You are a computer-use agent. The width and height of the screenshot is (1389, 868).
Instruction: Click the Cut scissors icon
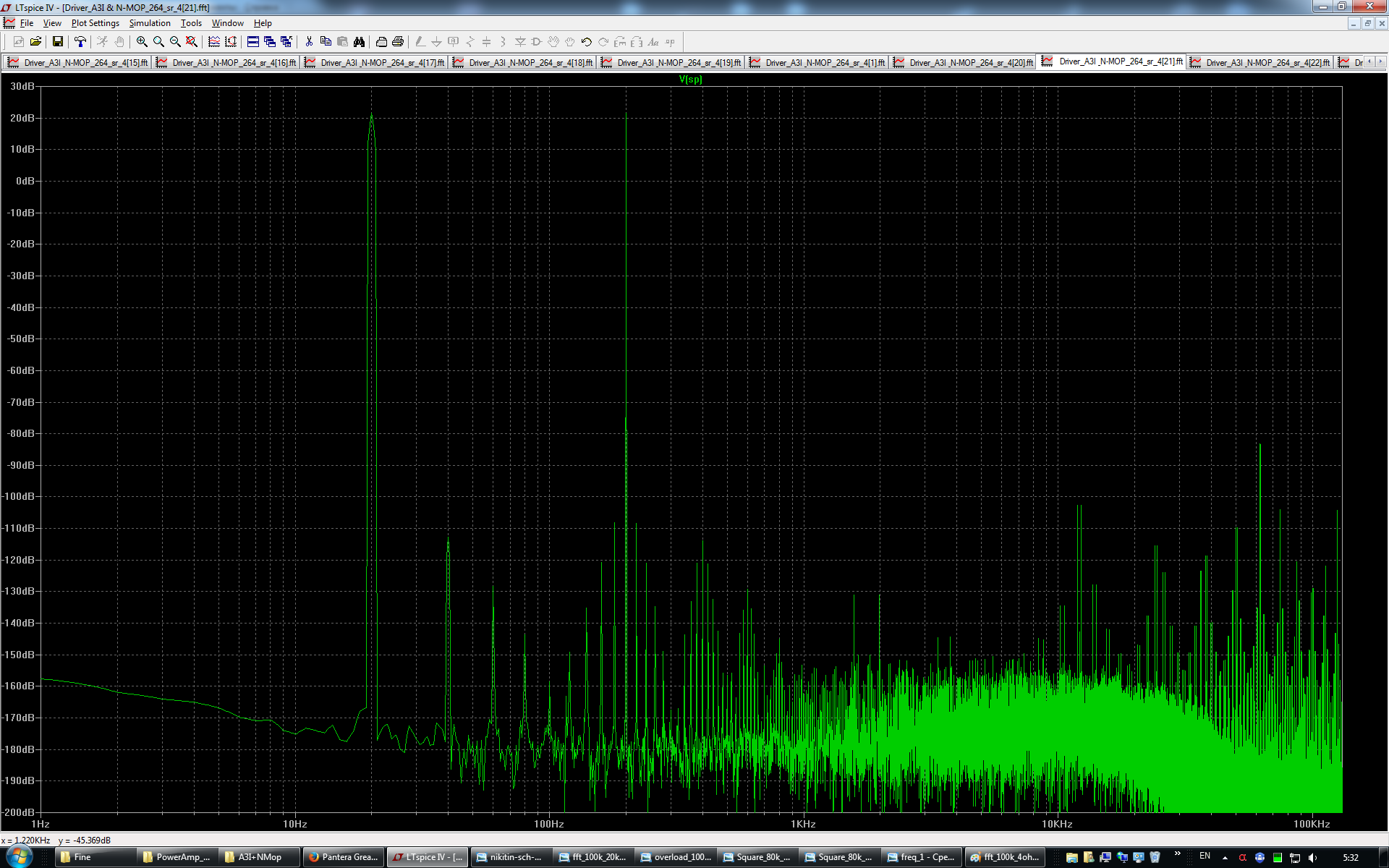tap(309, 42)
